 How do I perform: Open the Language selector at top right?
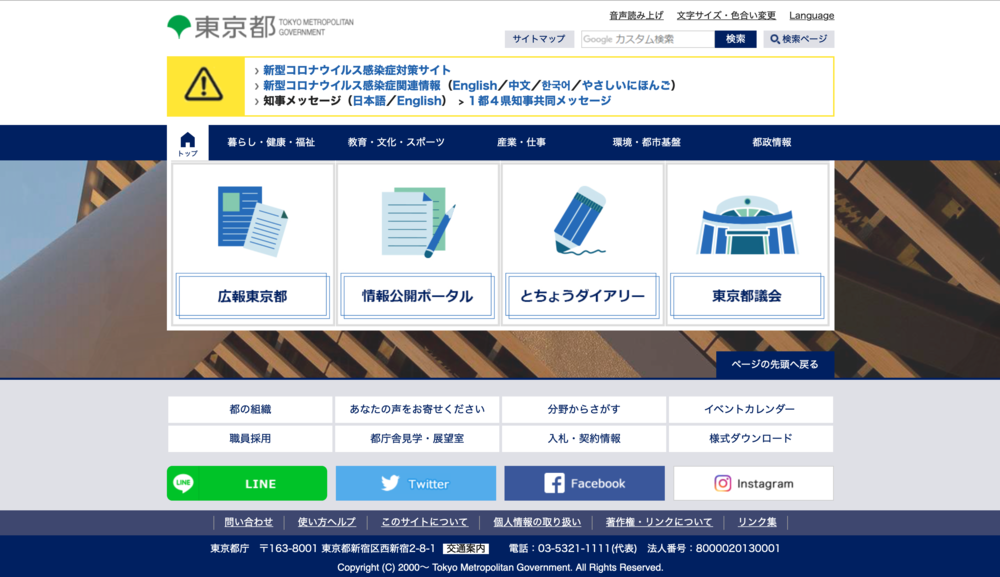pyautogui.click(x=811, y=16)
